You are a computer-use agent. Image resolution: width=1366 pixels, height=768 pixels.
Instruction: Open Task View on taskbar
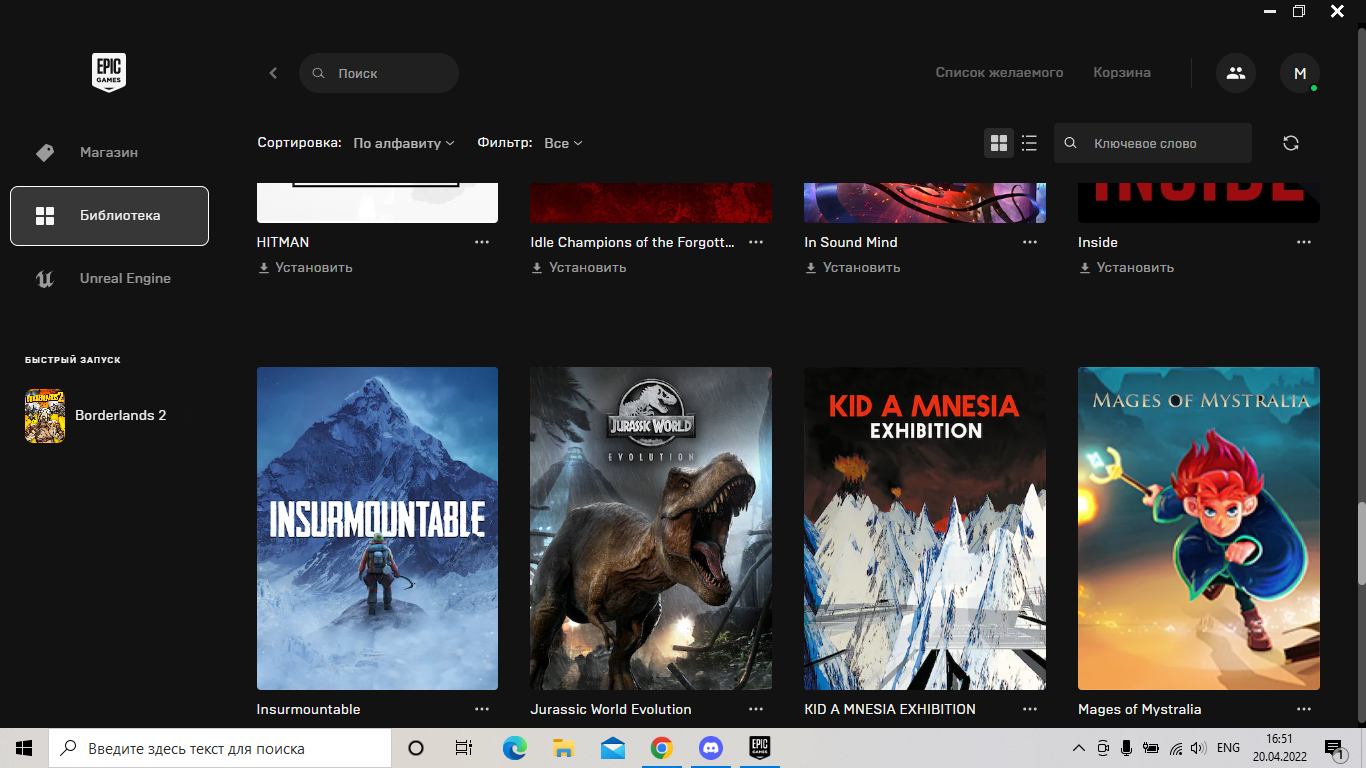464,748
